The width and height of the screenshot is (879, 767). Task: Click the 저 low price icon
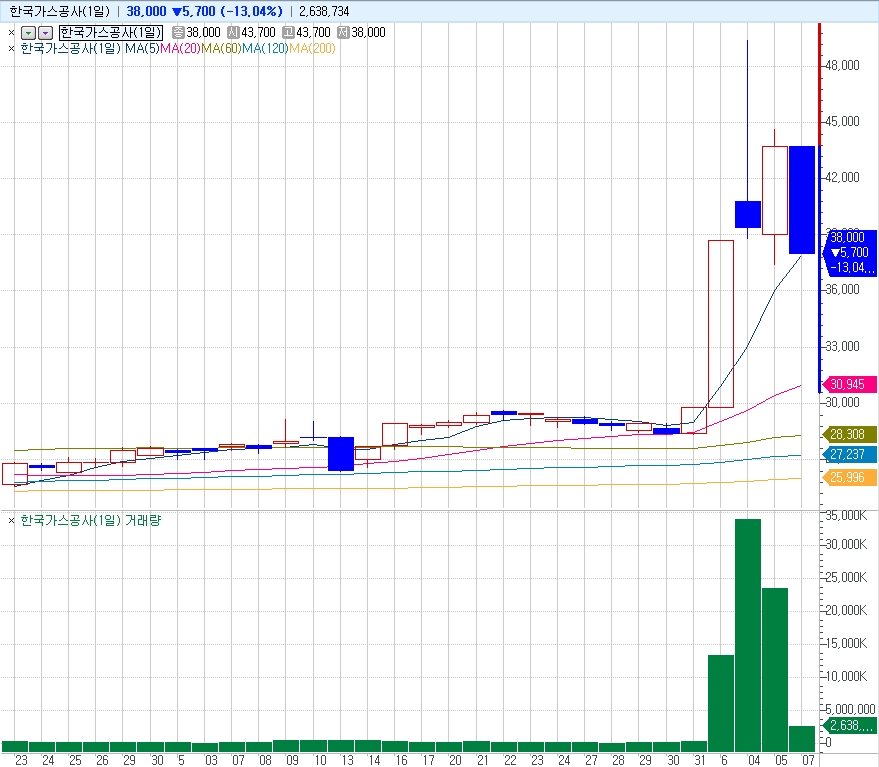344,32
